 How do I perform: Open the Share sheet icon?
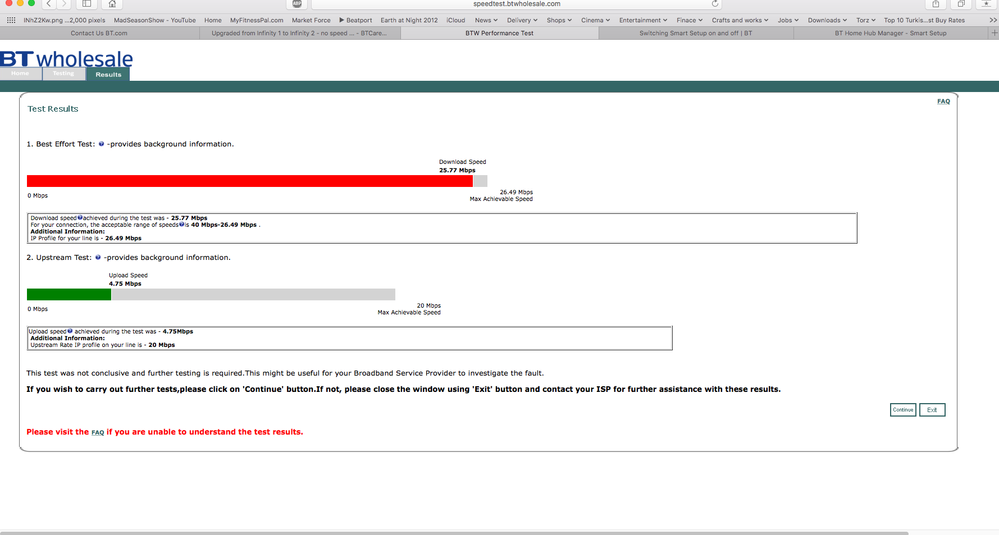pos(935,4)
